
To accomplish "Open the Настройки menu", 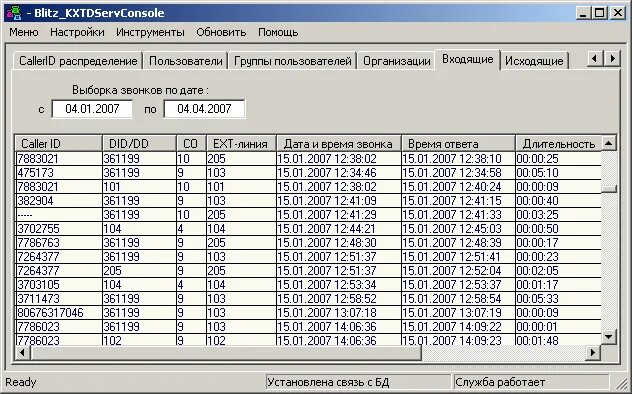I will (x=77, y=32).
